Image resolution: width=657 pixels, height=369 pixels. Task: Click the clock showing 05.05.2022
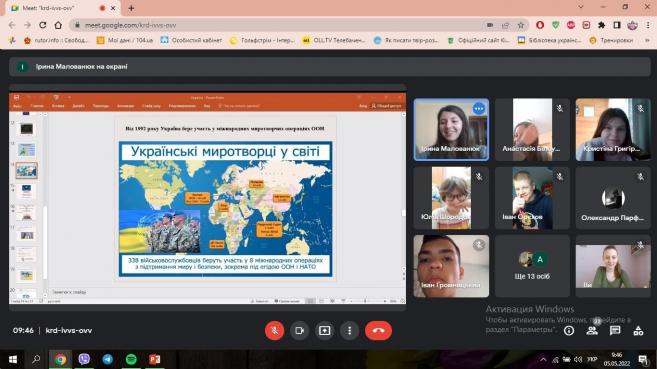coord(617,359)
